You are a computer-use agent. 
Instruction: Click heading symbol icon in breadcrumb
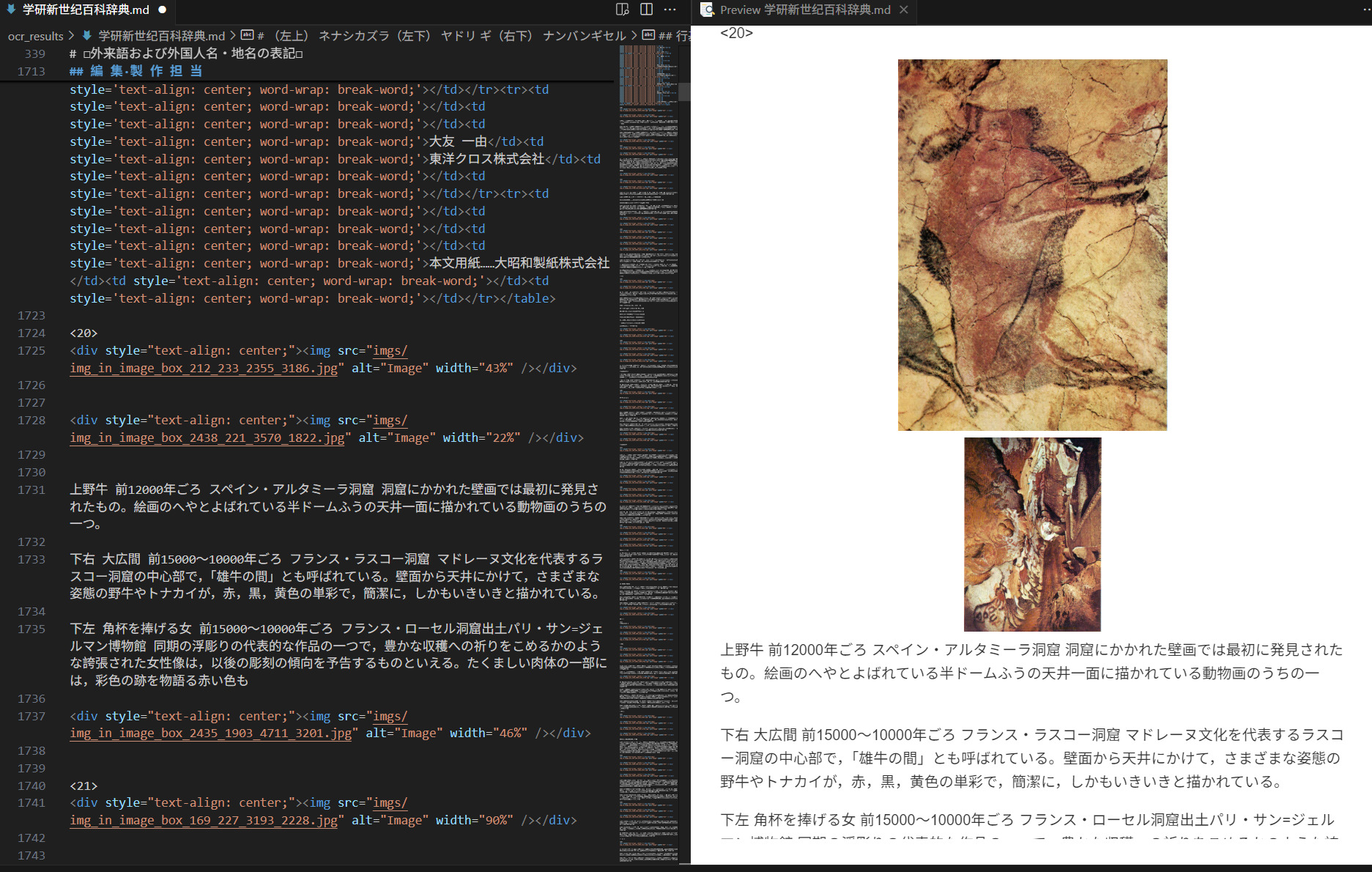point(248,35)
